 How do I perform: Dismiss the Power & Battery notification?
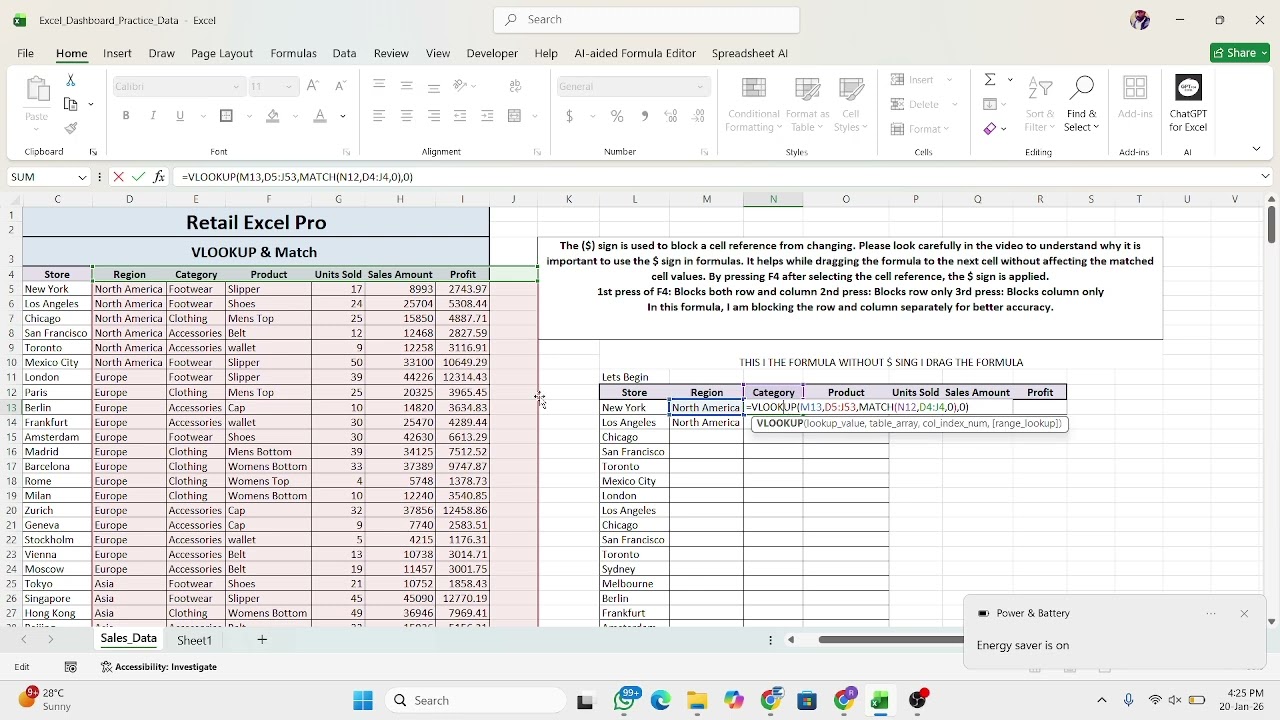pos(1244,613)
